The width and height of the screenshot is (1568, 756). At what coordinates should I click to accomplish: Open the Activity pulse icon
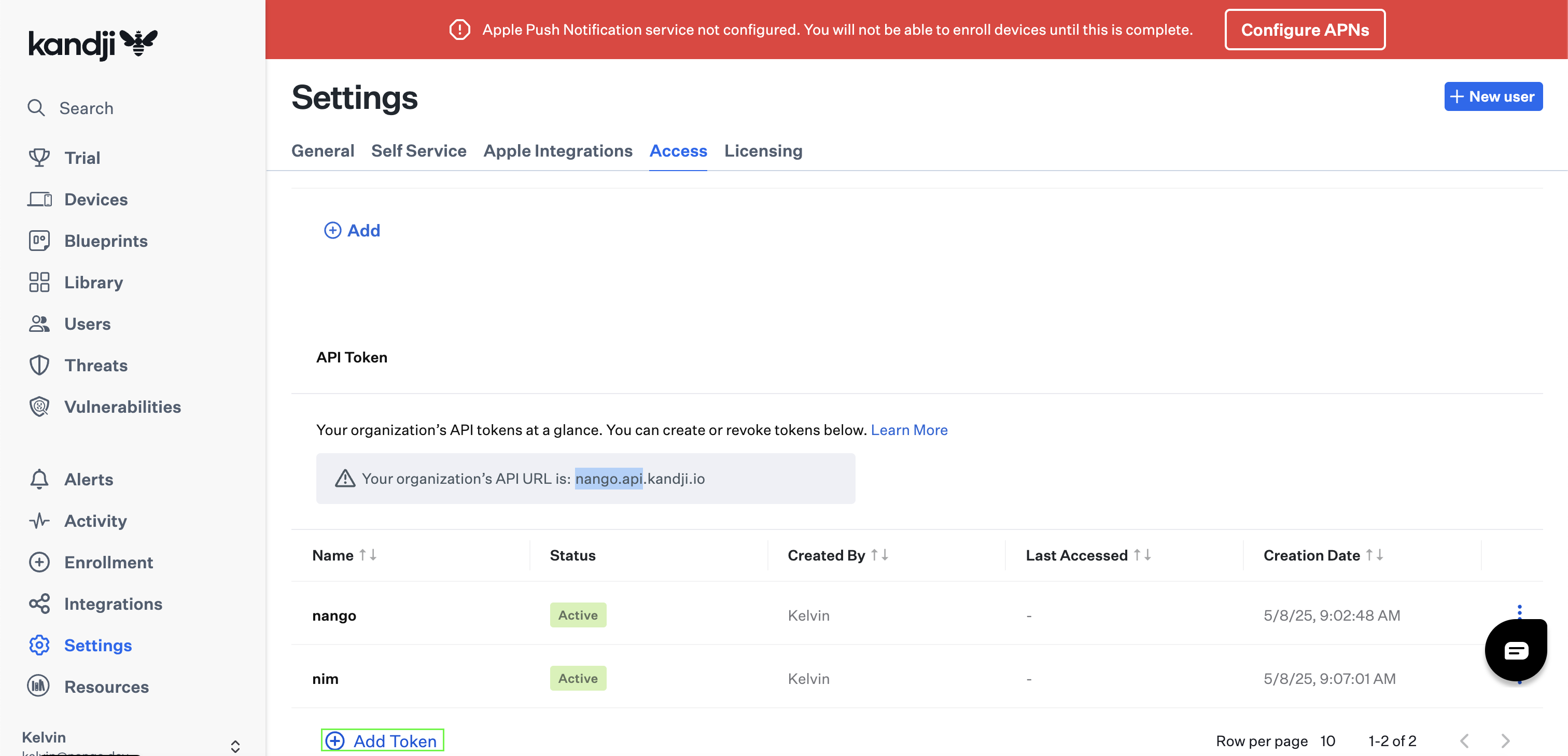[39, 521]
